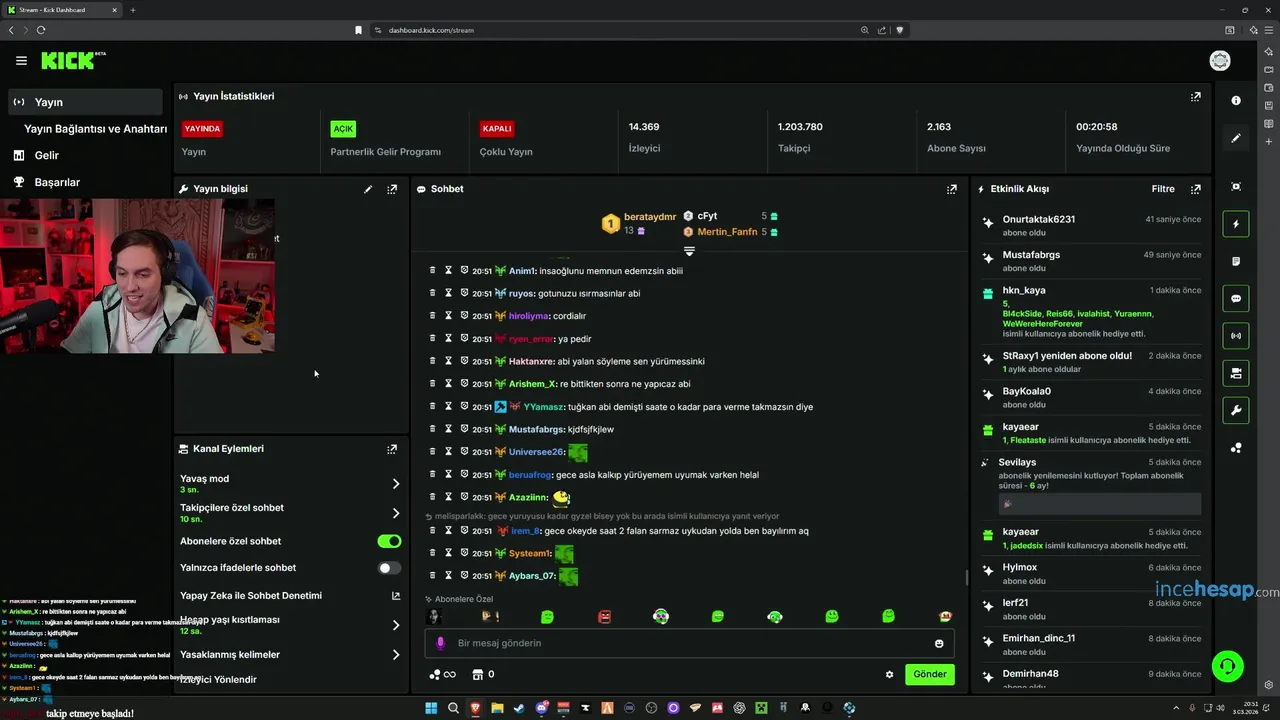Click the YAYINDA live status badge
The width and height of the screenshot is (1280, 720).
(x=202, y=129)
